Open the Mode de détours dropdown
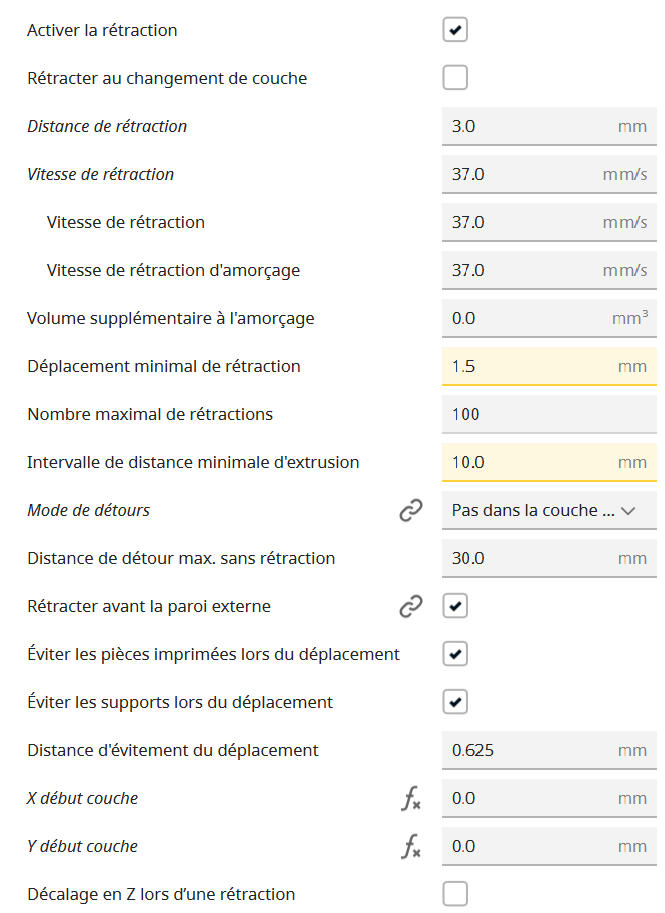The height and width of the screenshot is (913, 665). click(x=549, y=511)
